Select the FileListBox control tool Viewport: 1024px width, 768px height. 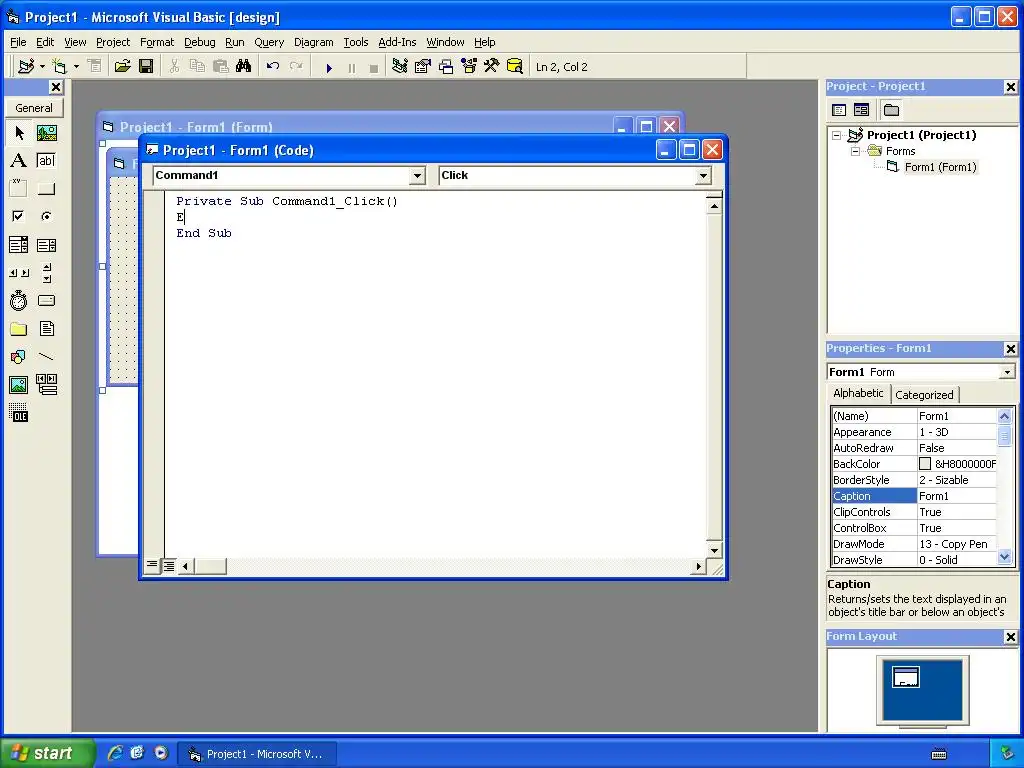[46, 328]
